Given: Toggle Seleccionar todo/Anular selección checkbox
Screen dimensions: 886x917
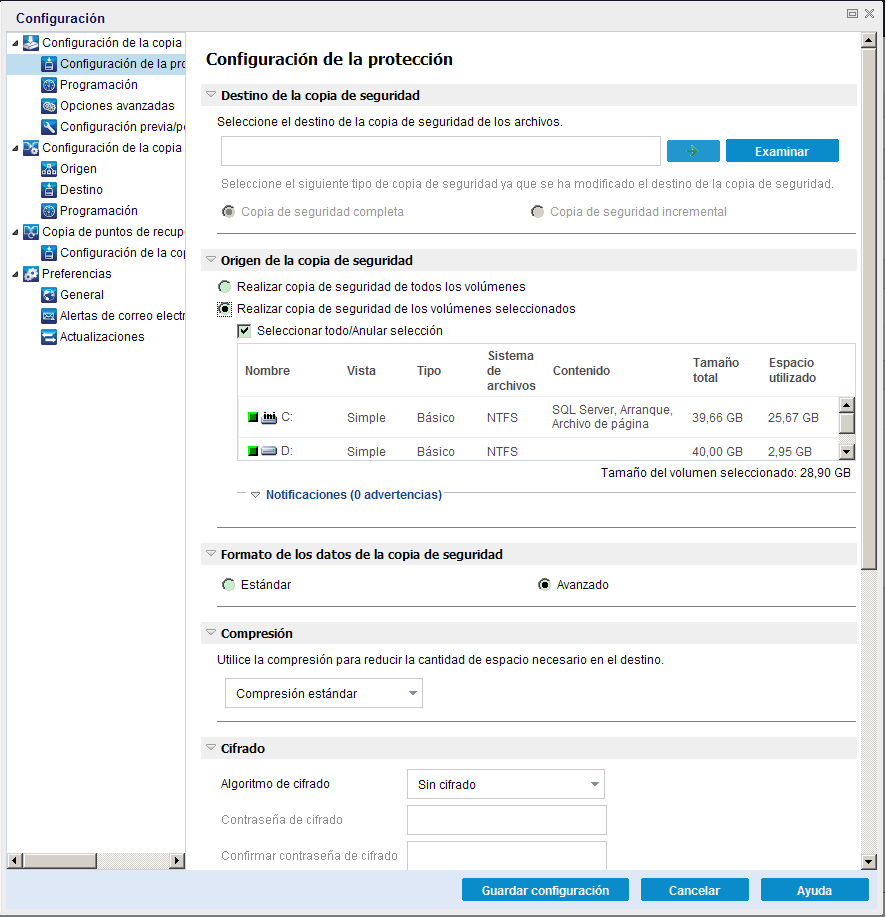Looking at the screenshot, I should click(x=244, y=331).
